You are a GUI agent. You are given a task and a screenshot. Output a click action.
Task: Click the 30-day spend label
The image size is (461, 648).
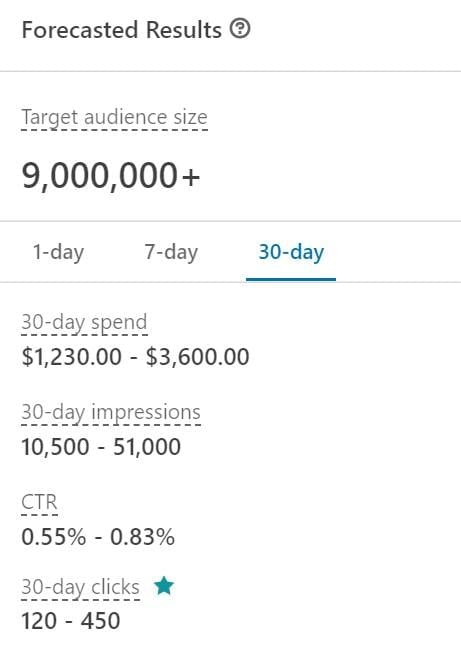(84, 322)
